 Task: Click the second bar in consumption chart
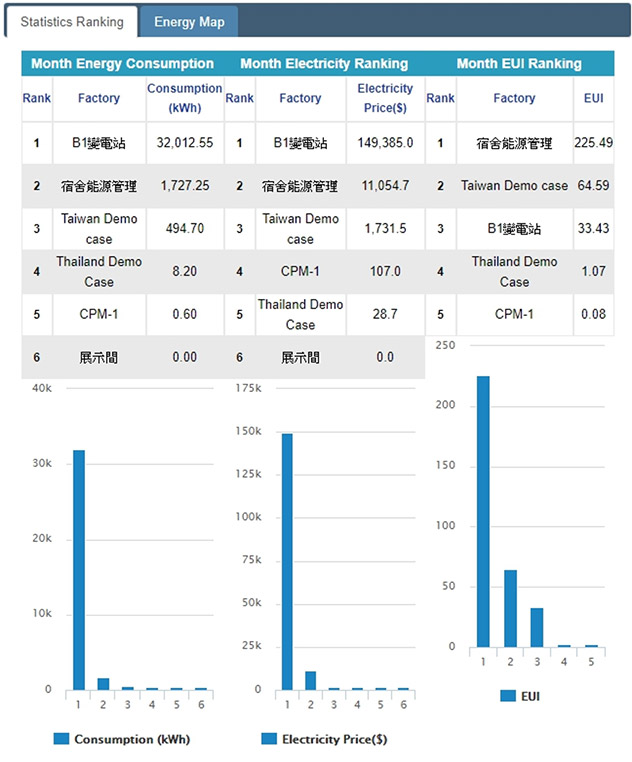pyautogui.click(x=103, y=684)
